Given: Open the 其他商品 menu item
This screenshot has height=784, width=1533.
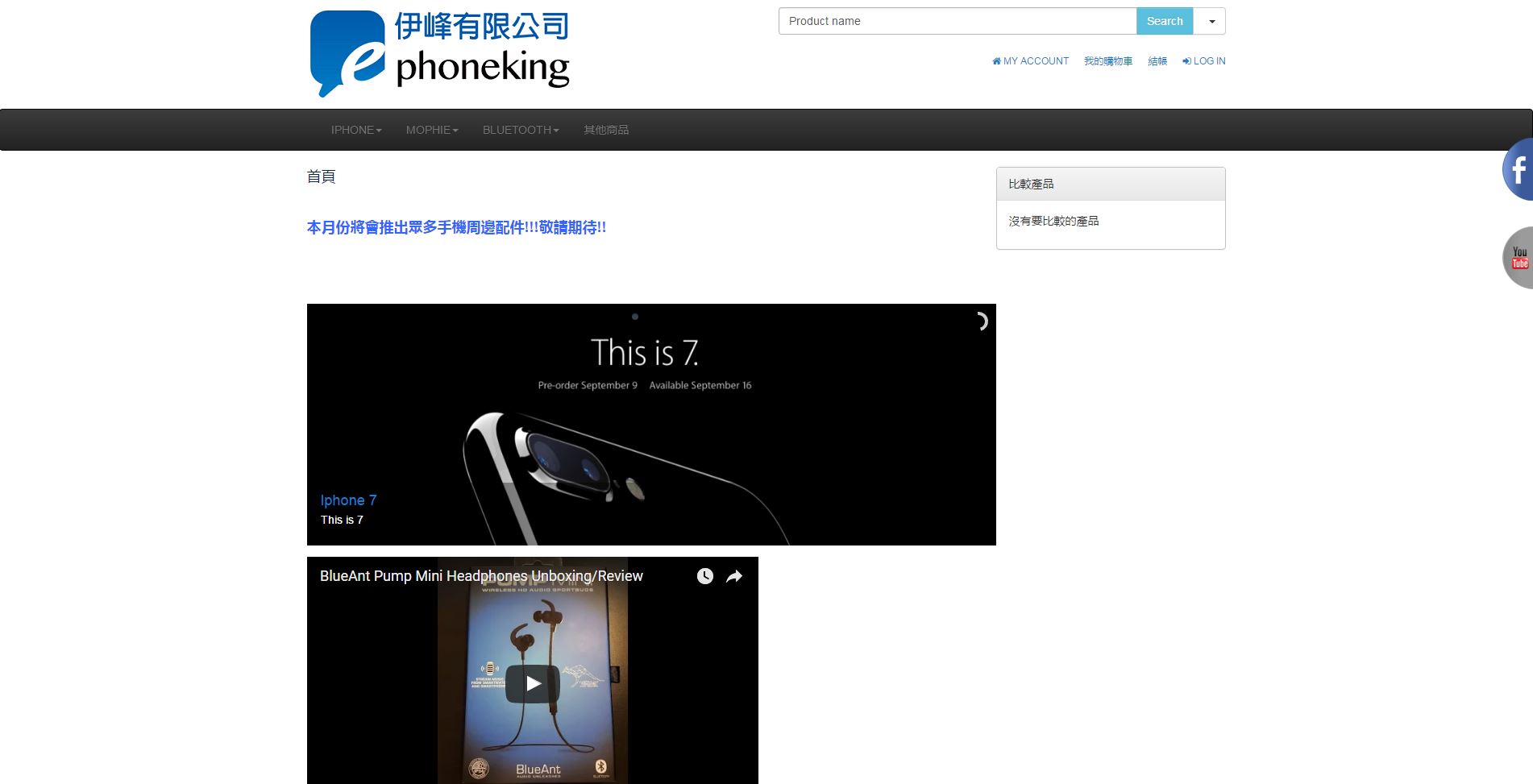Looking at the screenshot, I should coord(606,130).
